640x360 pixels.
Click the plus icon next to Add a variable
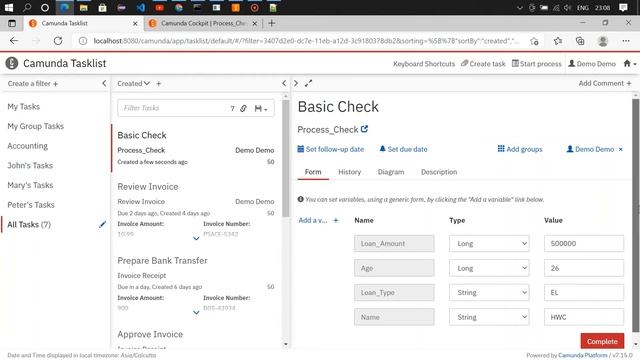tap(336, 220)
